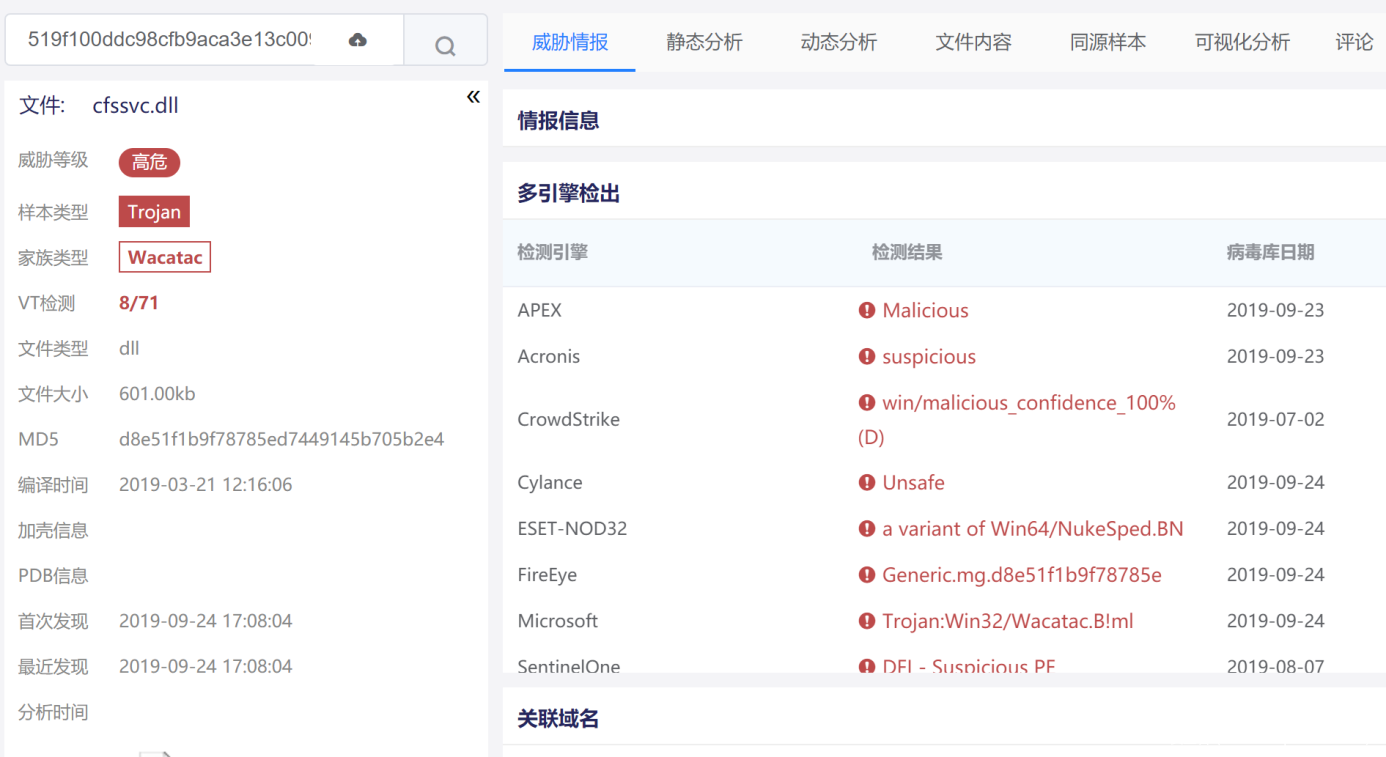Click the APEX engine row name
This screenshot has height=757, width=1386.
pos(540,310)
